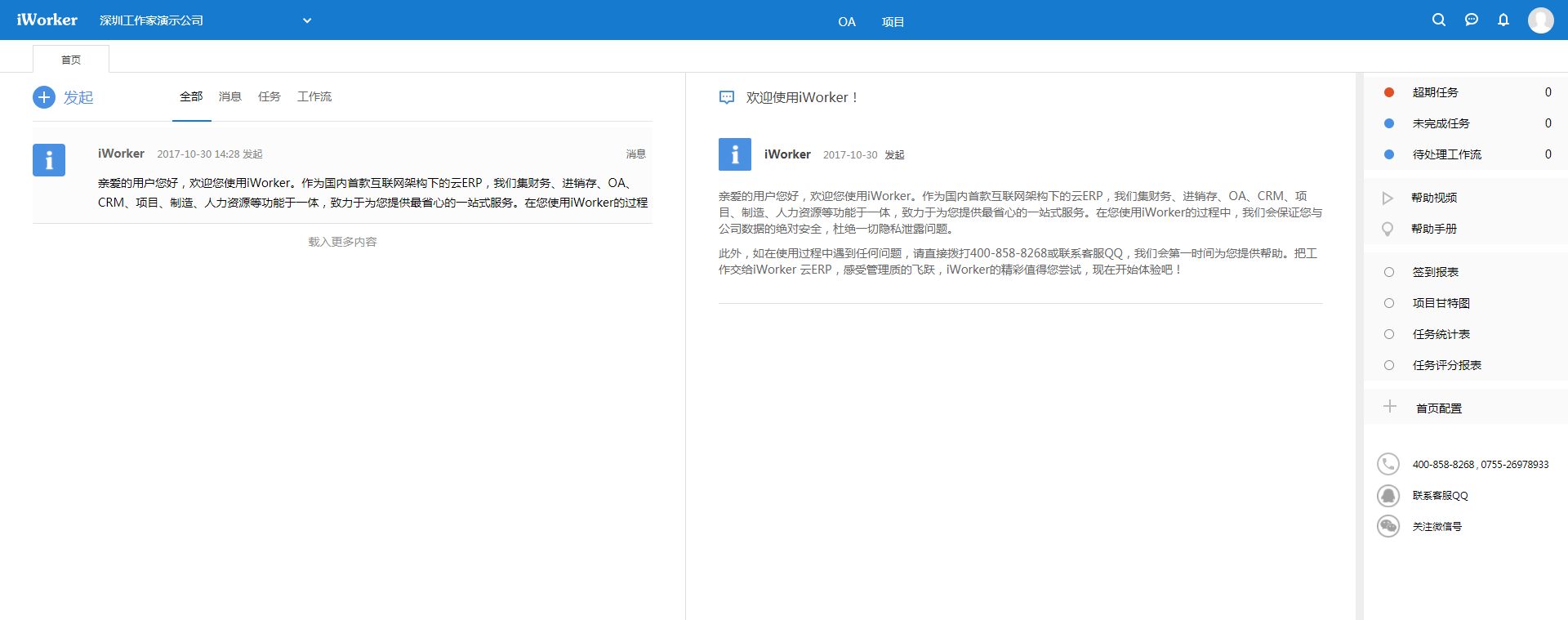
Task: Click the 待处理工作流 count value 0
Action: (1548, 154)
